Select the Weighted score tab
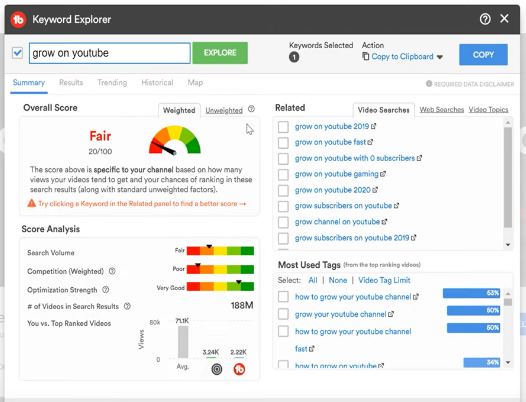Image resolution: width=526 pixels, height=402 pixels. click(179, 110)
